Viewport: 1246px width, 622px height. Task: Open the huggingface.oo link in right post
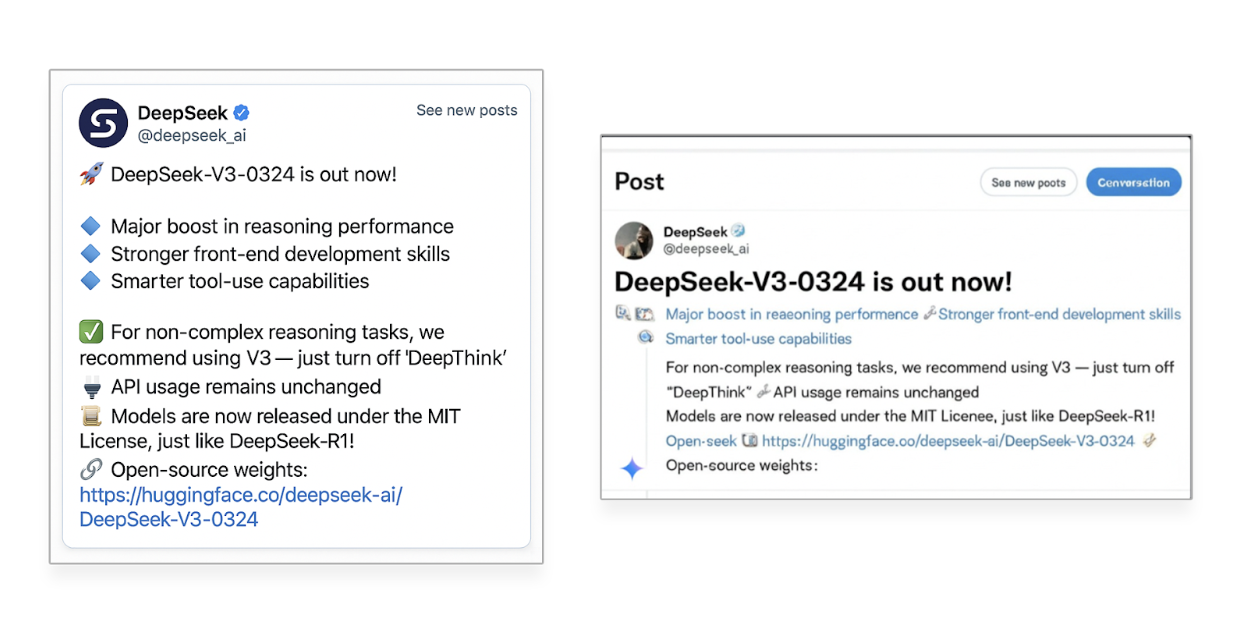[948, 441]
